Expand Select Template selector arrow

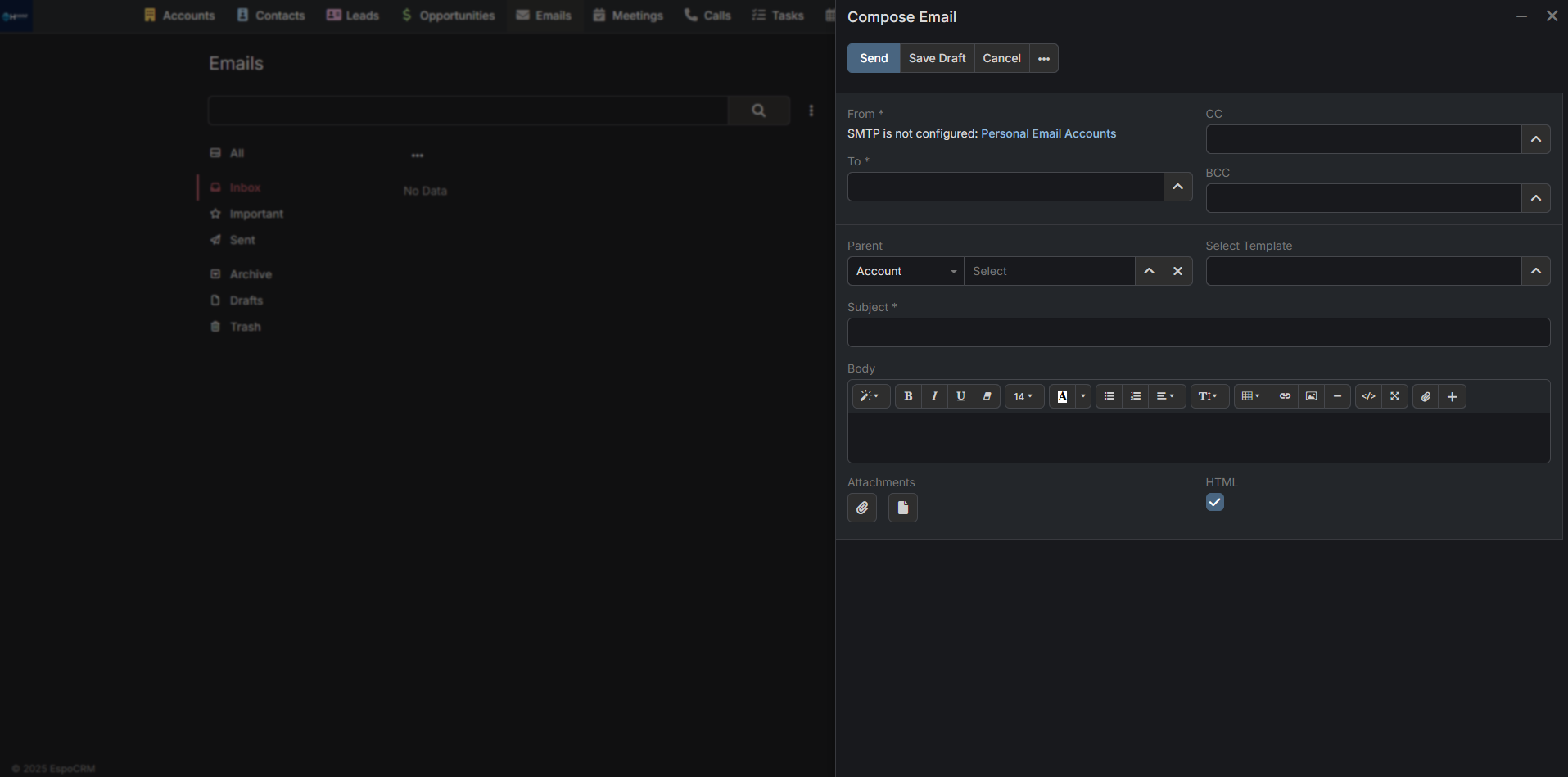[x=1536, y=271]
